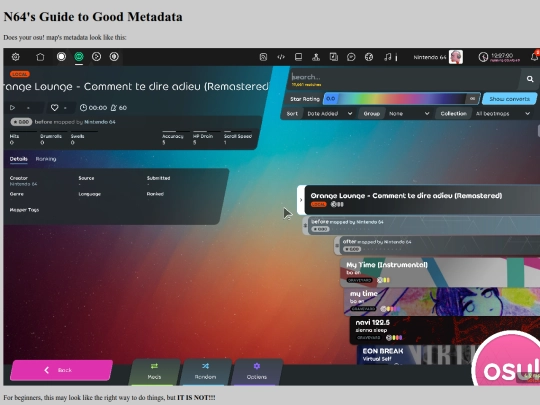This screenshot has height=405, width=540.
Task: Click the BPM metronome icon
Action: pyautogui.click(x=114, y=108)
